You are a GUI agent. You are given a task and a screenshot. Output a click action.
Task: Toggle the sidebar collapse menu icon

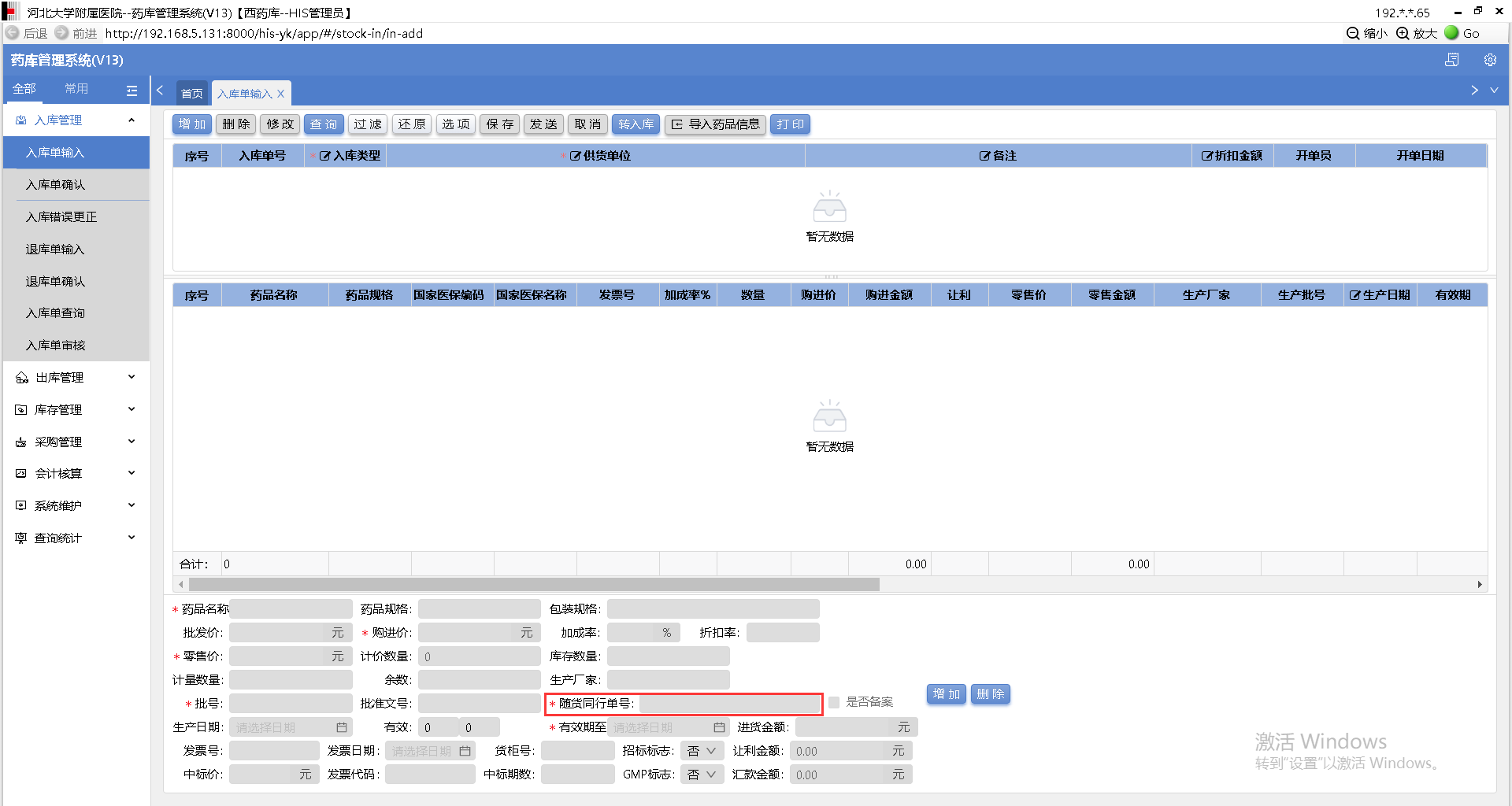(132, 91)
